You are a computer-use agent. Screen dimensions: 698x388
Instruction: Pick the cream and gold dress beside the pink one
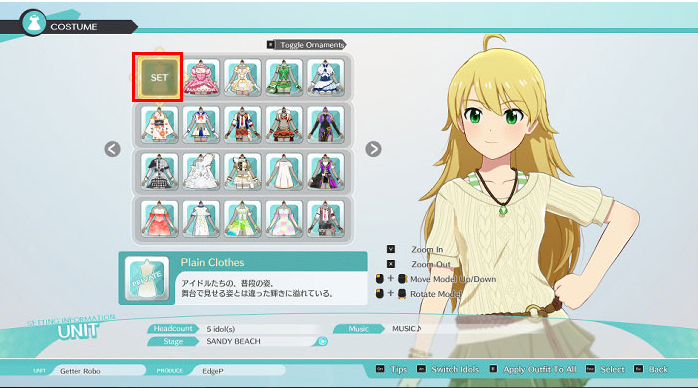pyautogui.click(x=243, y=77)
